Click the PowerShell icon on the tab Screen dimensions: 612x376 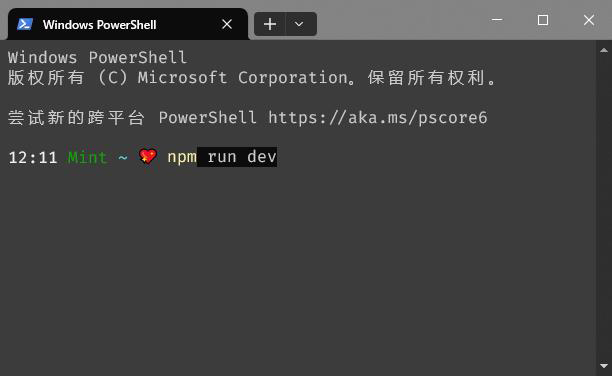pyautogui.click(x=25, y=24)
